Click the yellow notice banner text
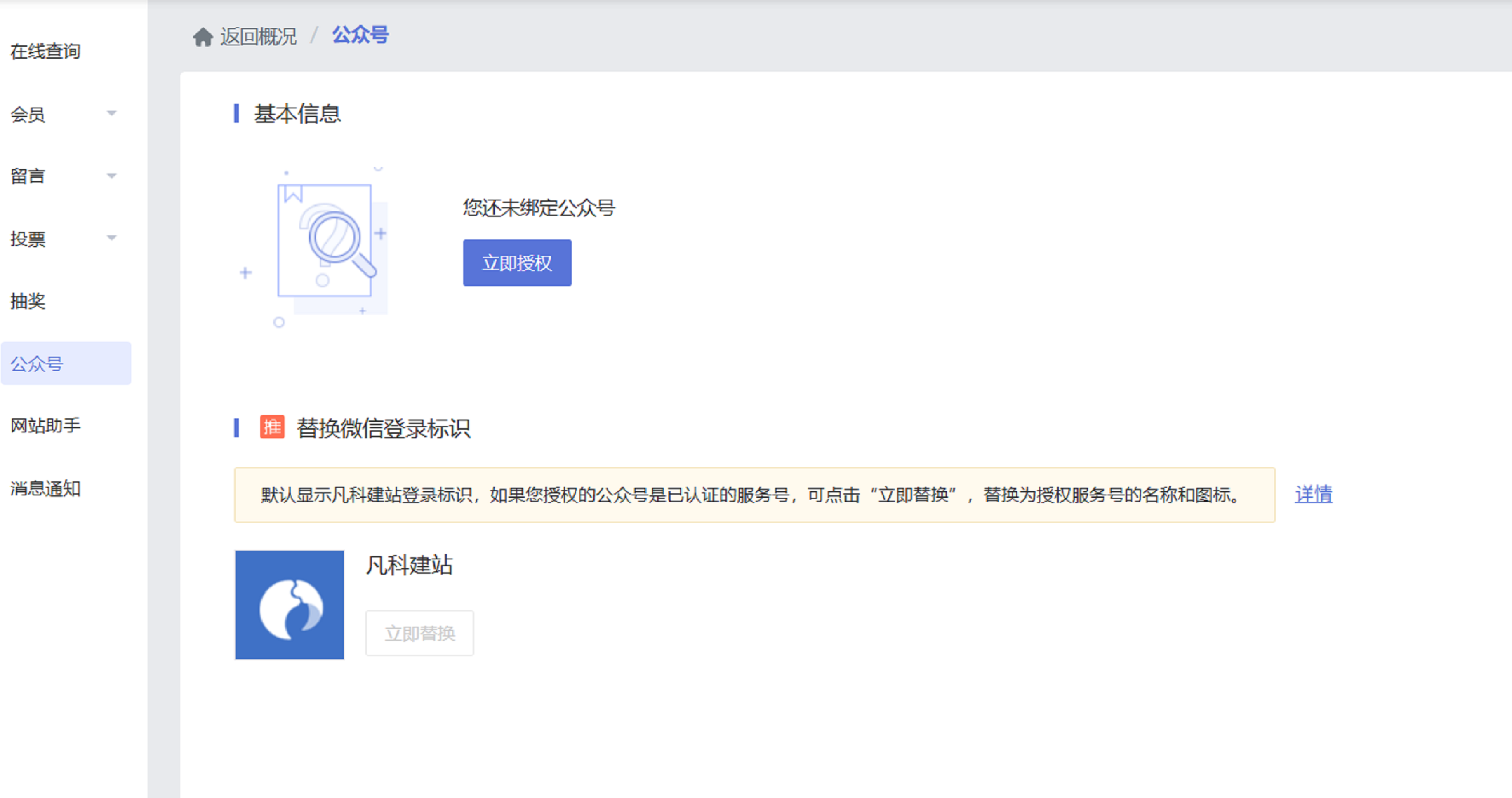 751,495
